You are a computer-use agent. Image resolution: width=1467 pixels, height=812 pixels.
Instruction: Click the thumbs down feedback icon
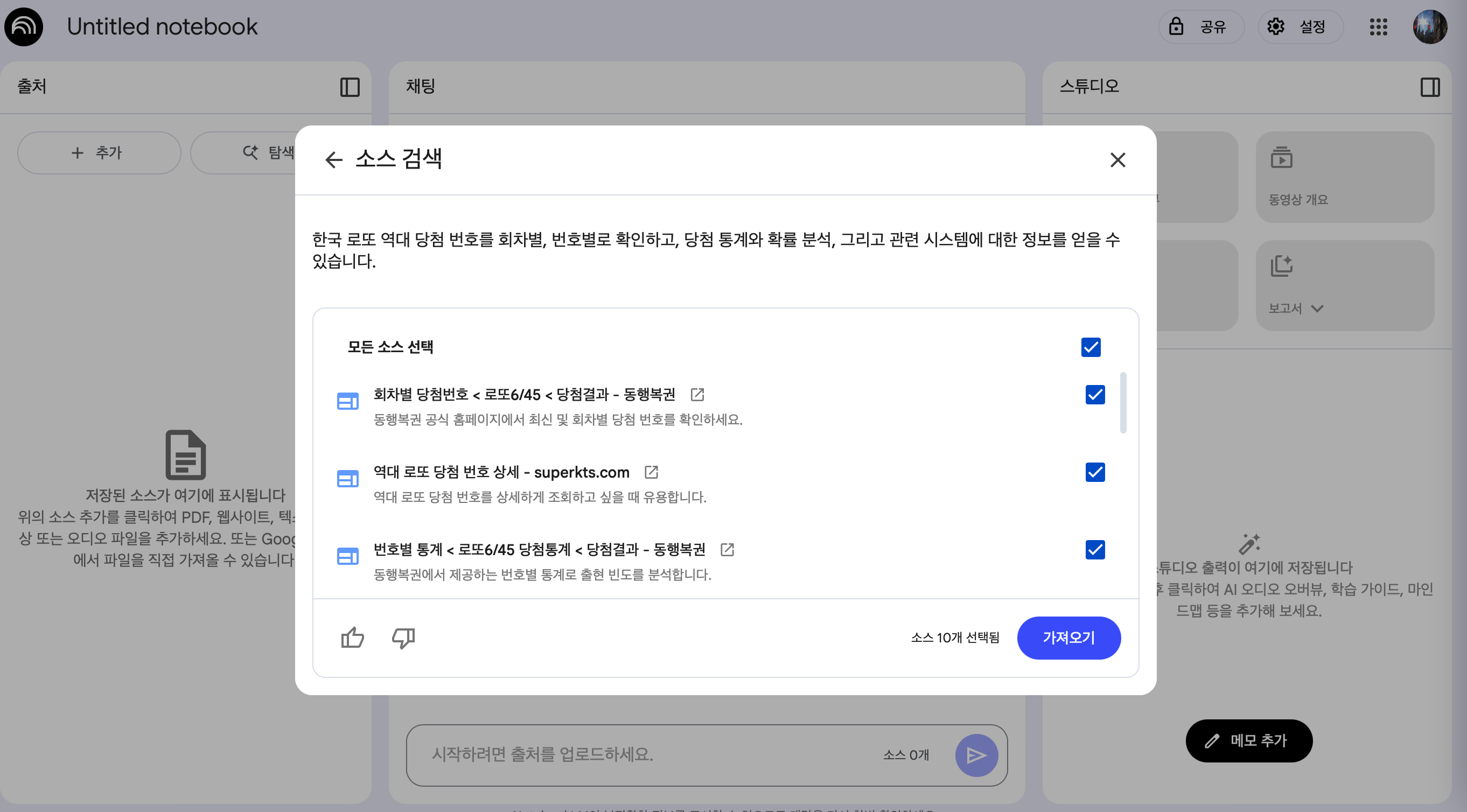(x=403, y=637)
